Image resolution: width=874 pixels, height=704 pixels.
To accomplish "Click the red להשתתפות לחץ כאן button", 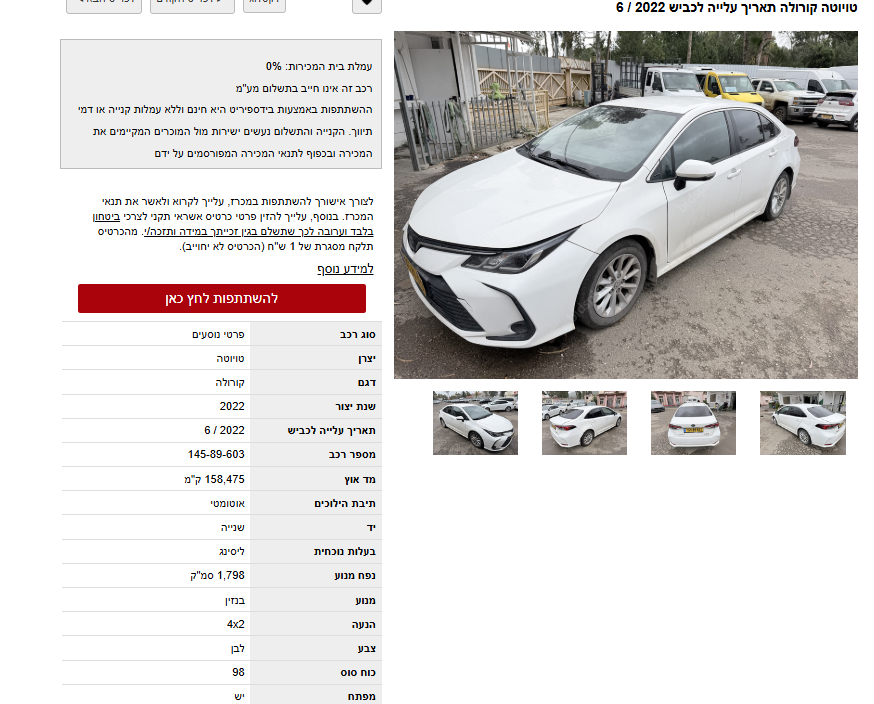I will (222, 298).
